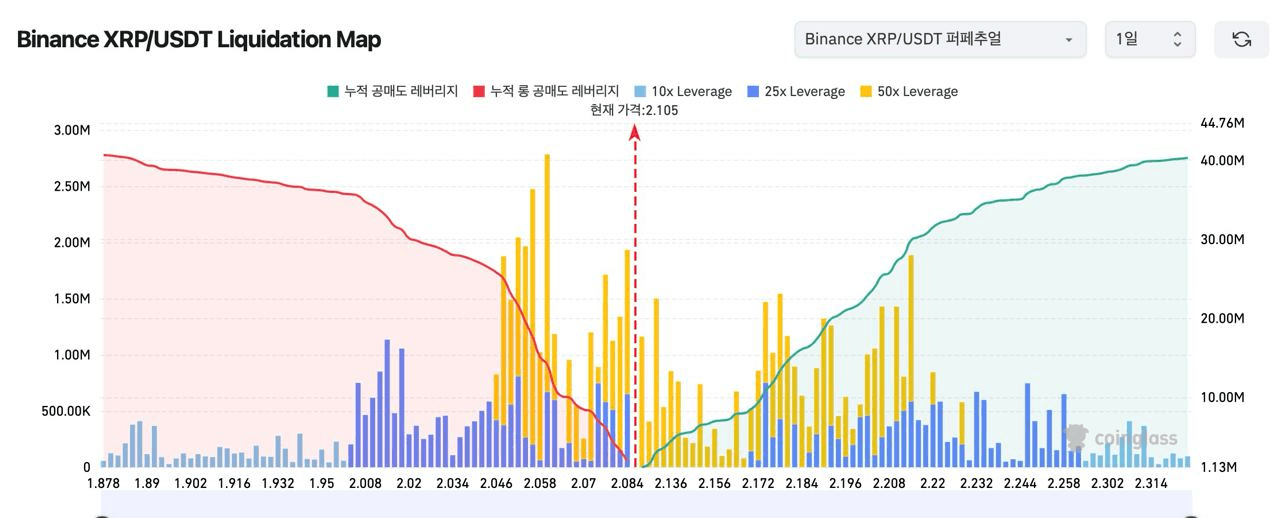Click the 2.02 x-axis price label
This screenshot has width=1280, height=518.
coord(409,484)
